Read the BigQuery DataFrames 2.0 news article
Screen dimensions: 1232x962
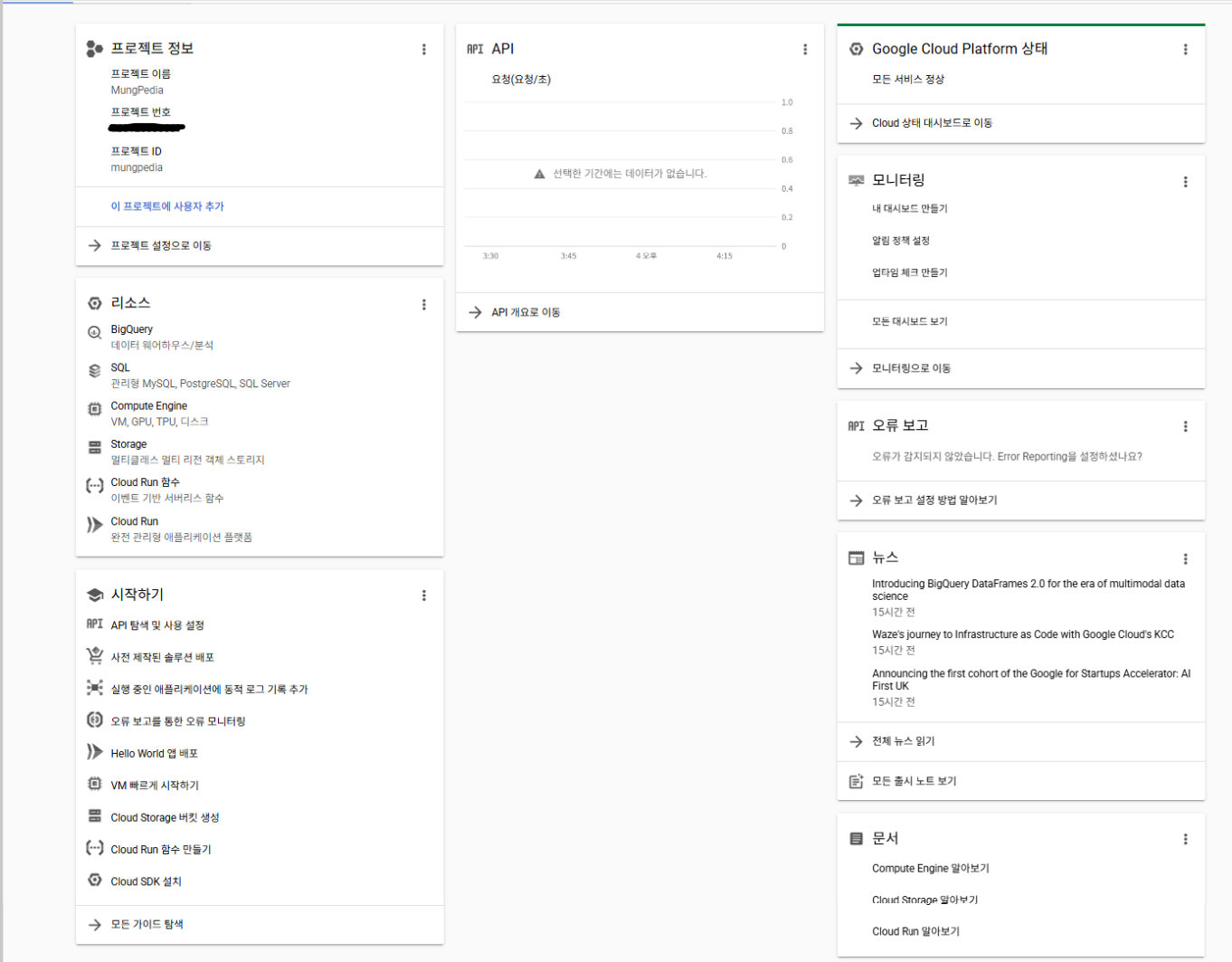click(1028, 590)
